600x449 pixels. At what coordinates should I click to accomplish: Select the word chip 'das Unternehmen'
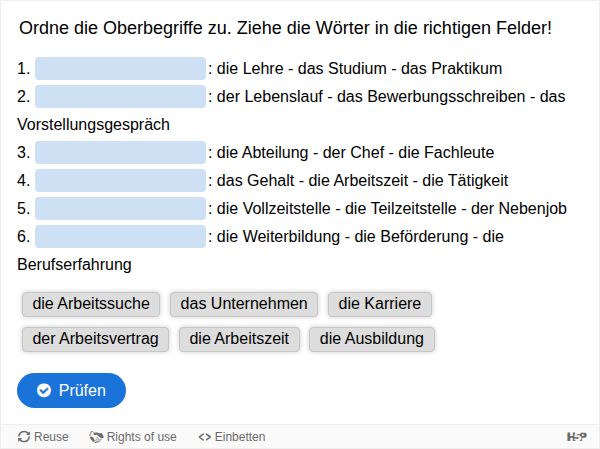click(x=244, y=304)
